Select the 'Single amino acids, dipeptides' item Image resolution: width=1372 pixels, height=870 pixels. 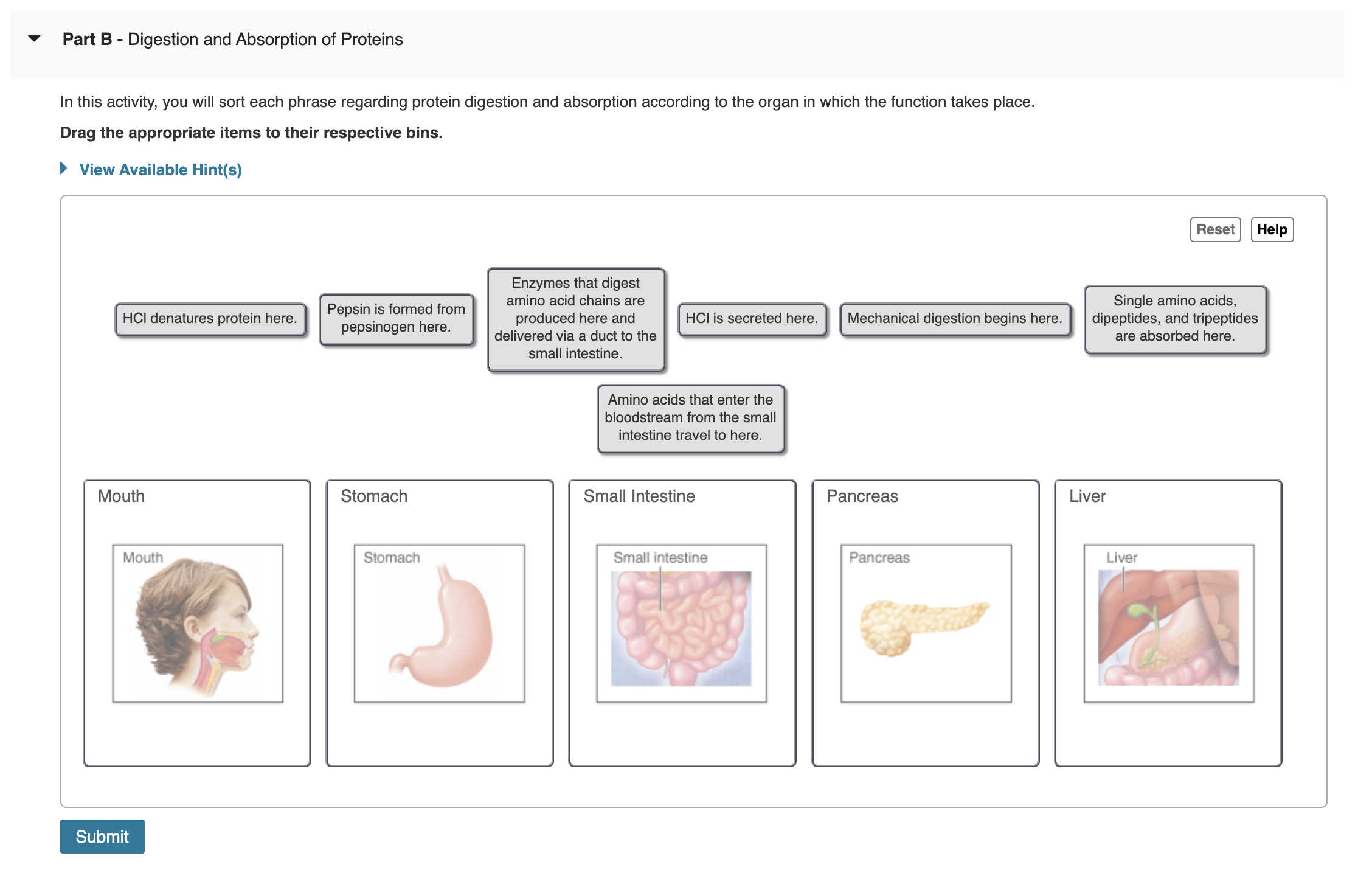click(1175, 319)
